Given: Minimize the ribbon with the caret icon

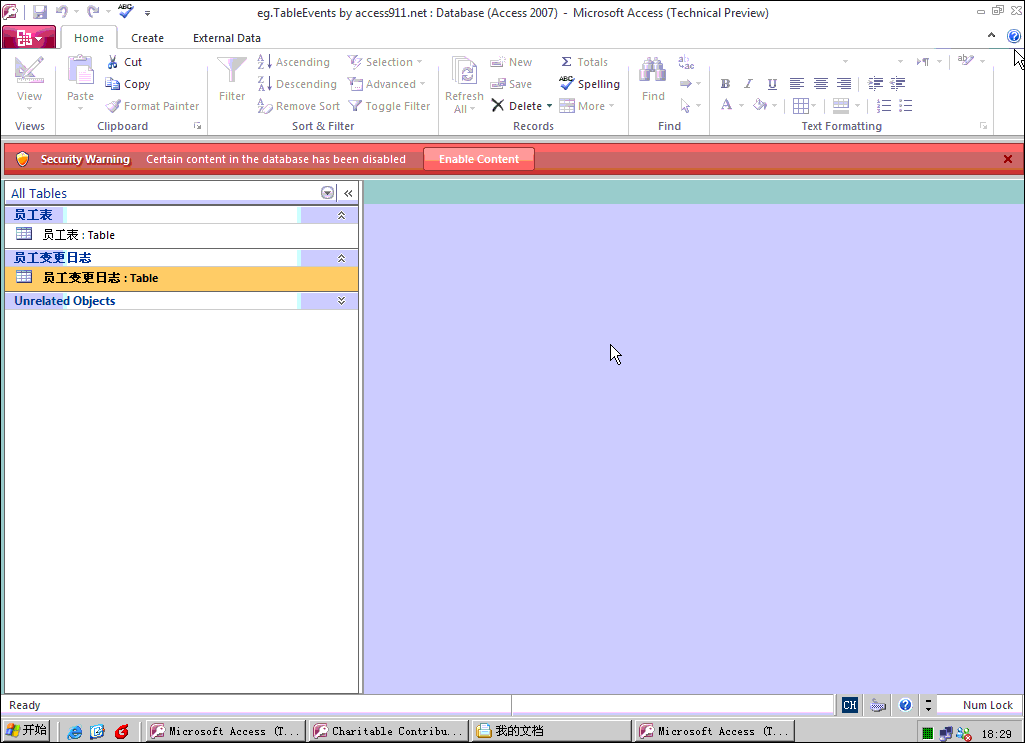Looking at the screenshot, I should point(992,36).
